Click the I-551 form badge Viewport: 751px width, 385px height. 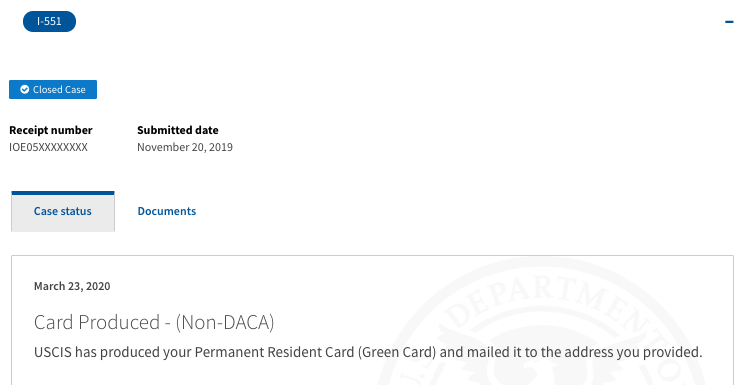49,22
